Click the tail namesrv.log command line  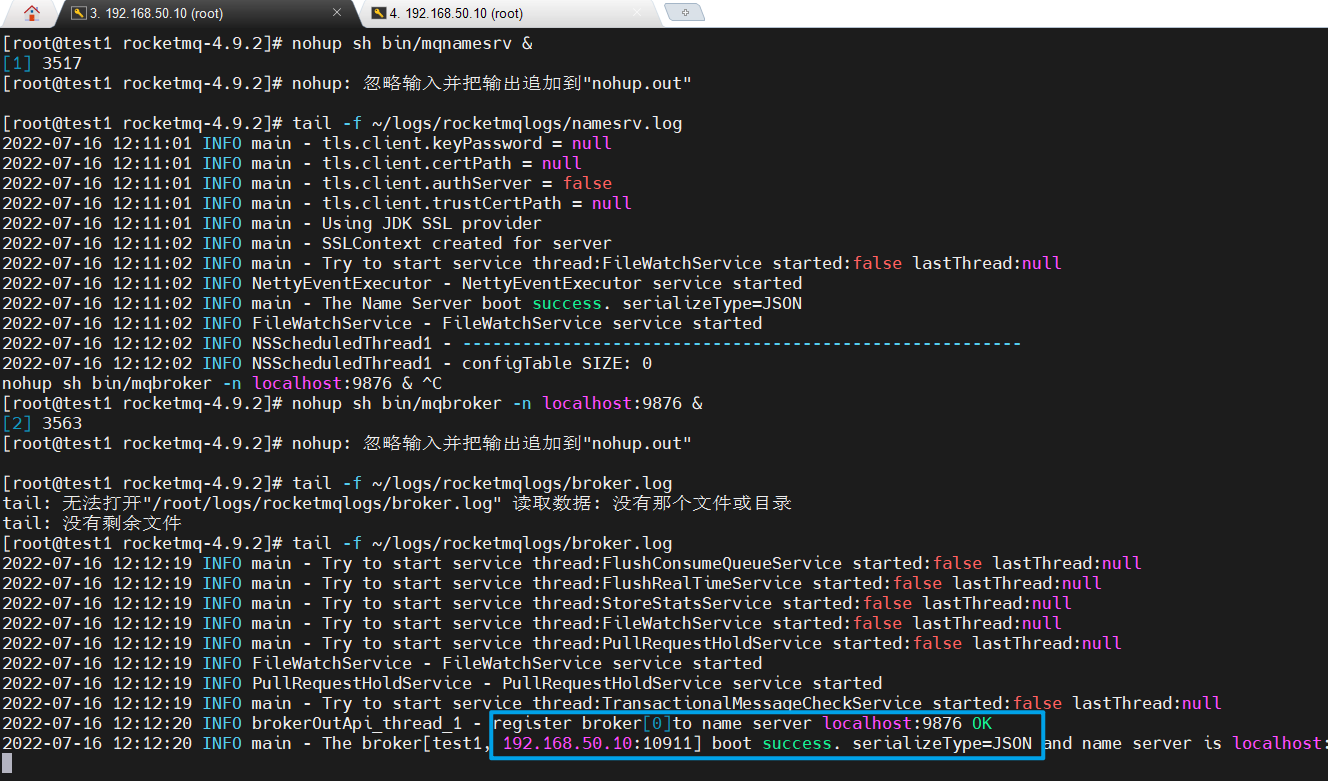coord(487,123)
